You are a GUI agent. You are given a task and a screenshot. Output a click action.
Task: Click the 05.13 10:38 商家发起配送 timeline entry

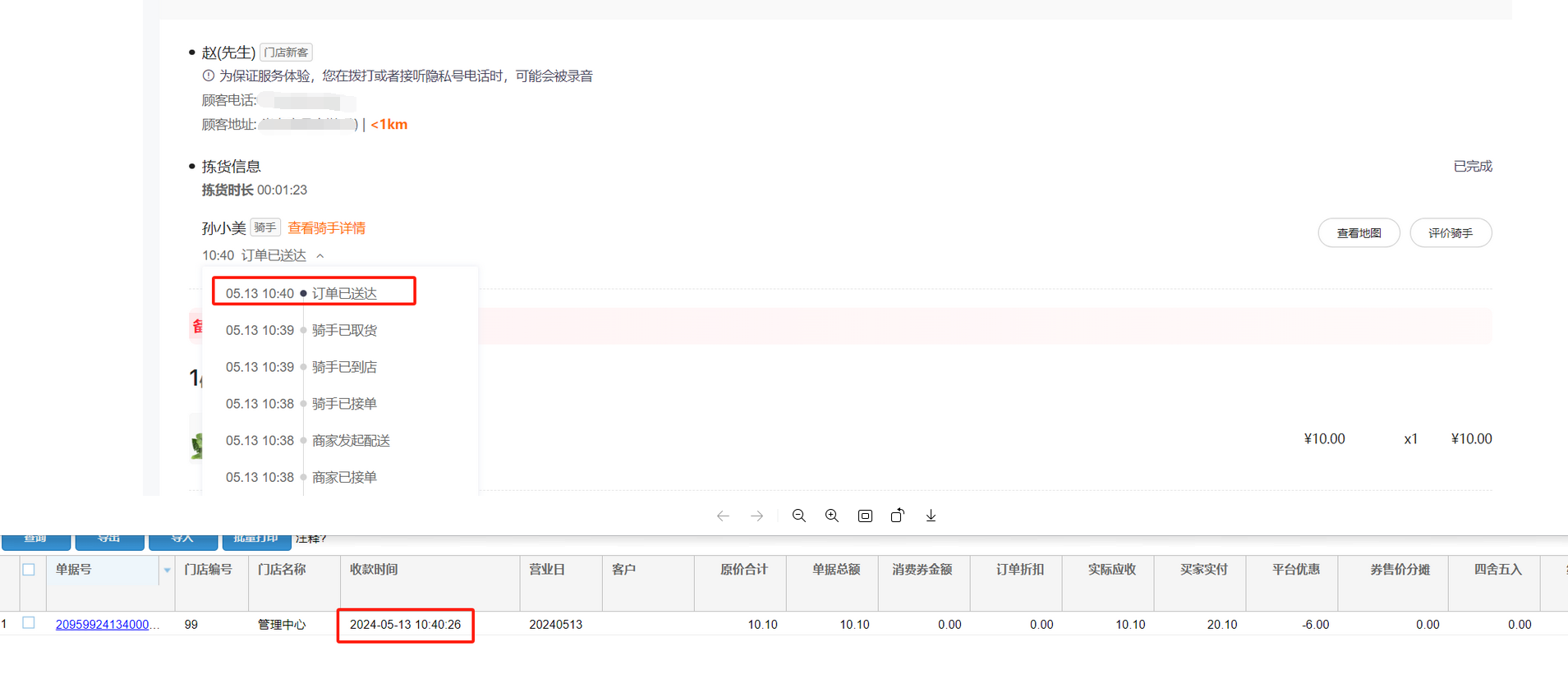308,441
